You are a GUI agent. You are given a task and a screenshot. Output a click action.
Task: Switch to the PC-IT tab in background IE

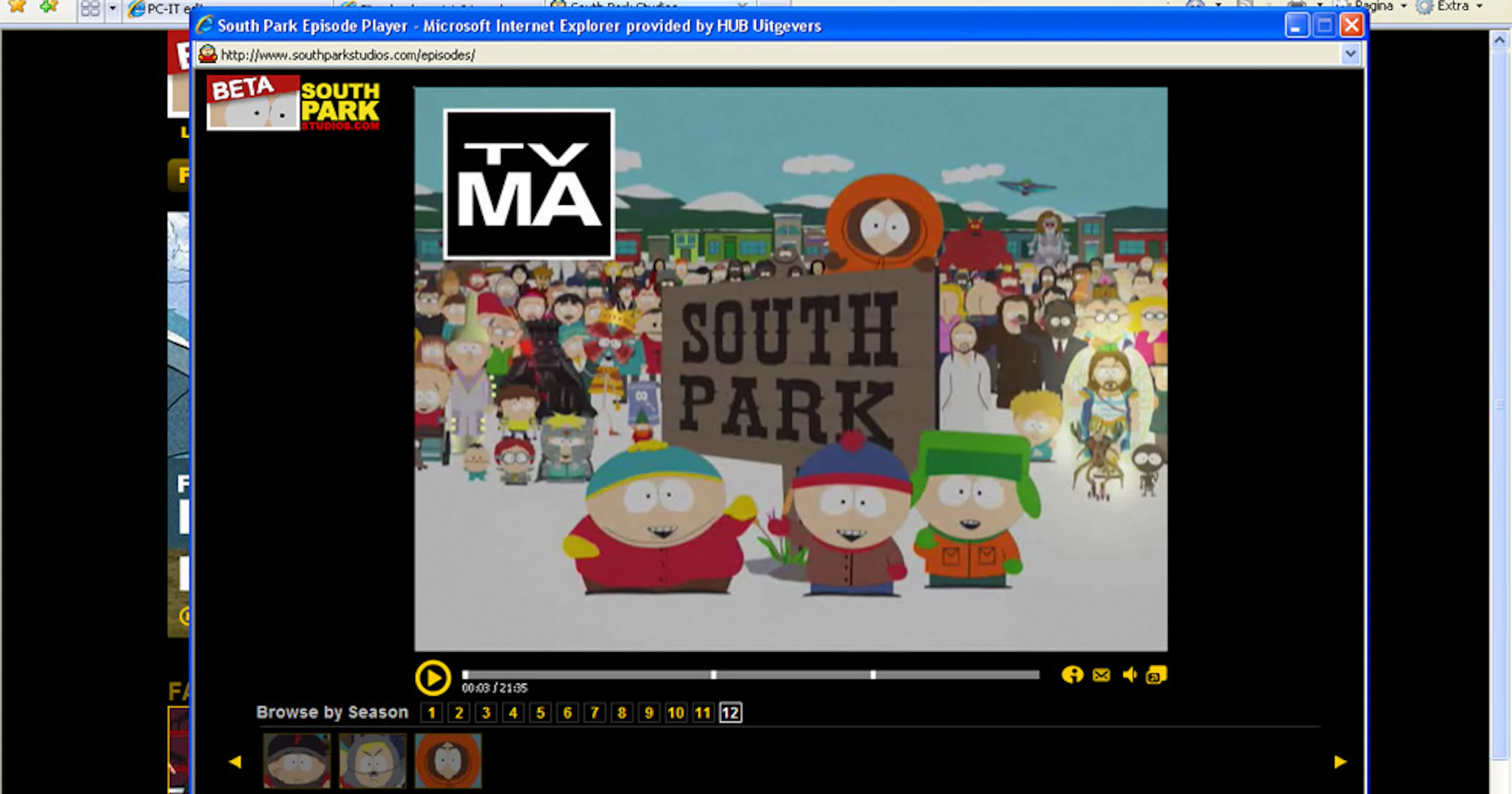165,9
